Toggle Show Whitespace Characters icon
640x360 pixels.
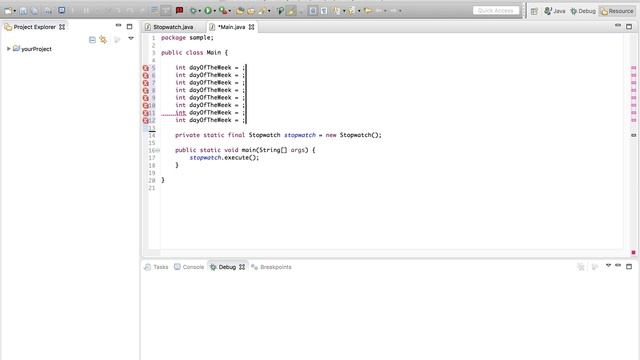click(x=324, y=11)
